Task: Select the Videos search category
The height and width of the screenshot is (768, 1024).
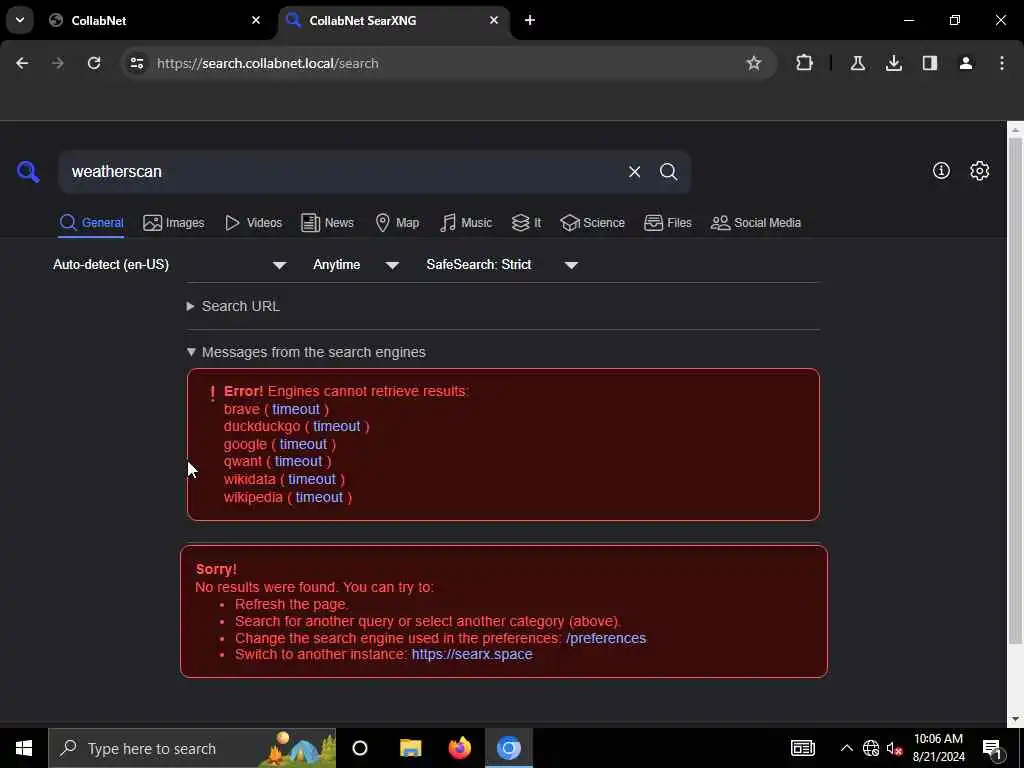Action: [x=253, y=223]
